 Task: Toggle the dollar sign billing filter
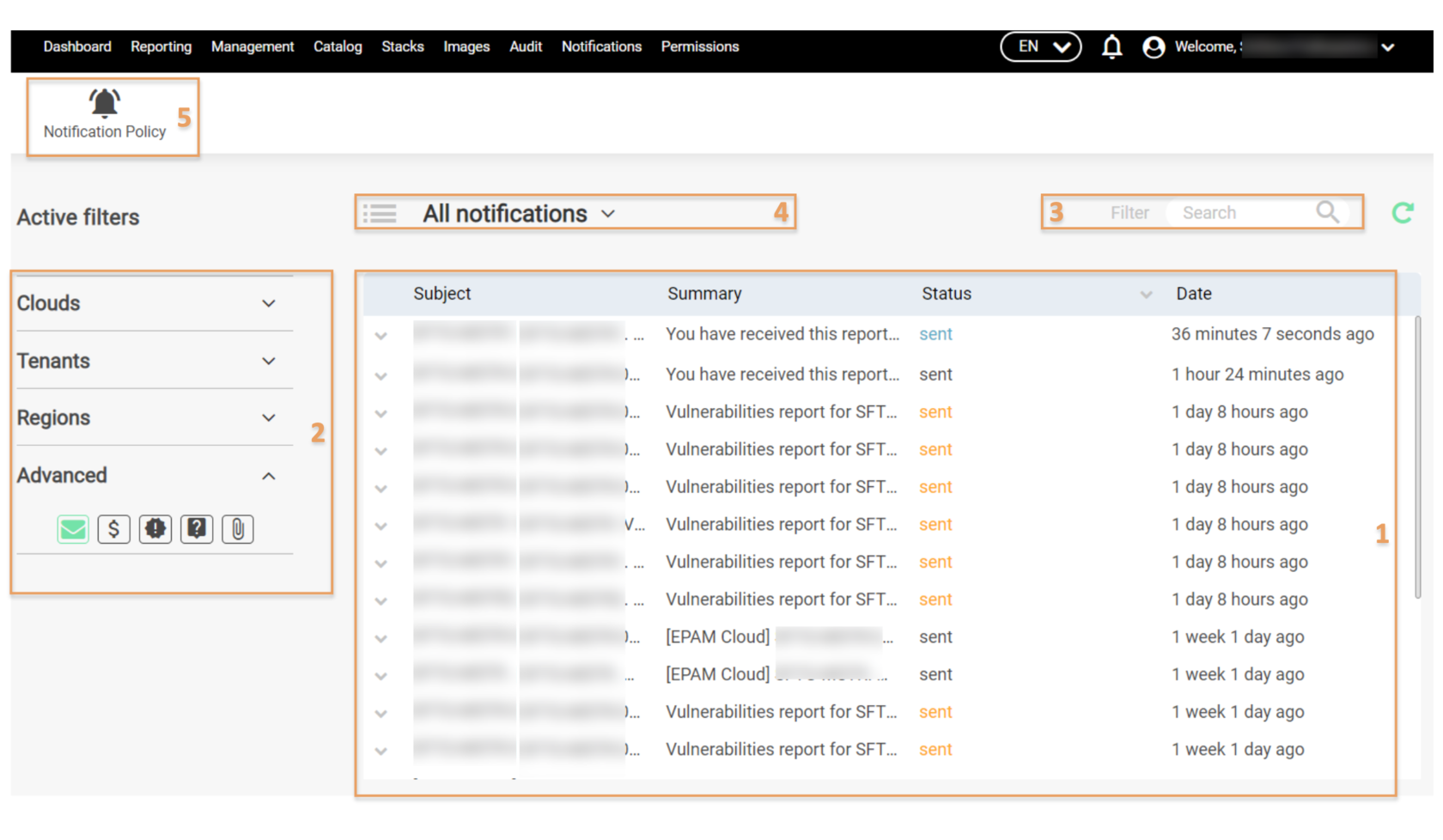[x=114, y=529]
